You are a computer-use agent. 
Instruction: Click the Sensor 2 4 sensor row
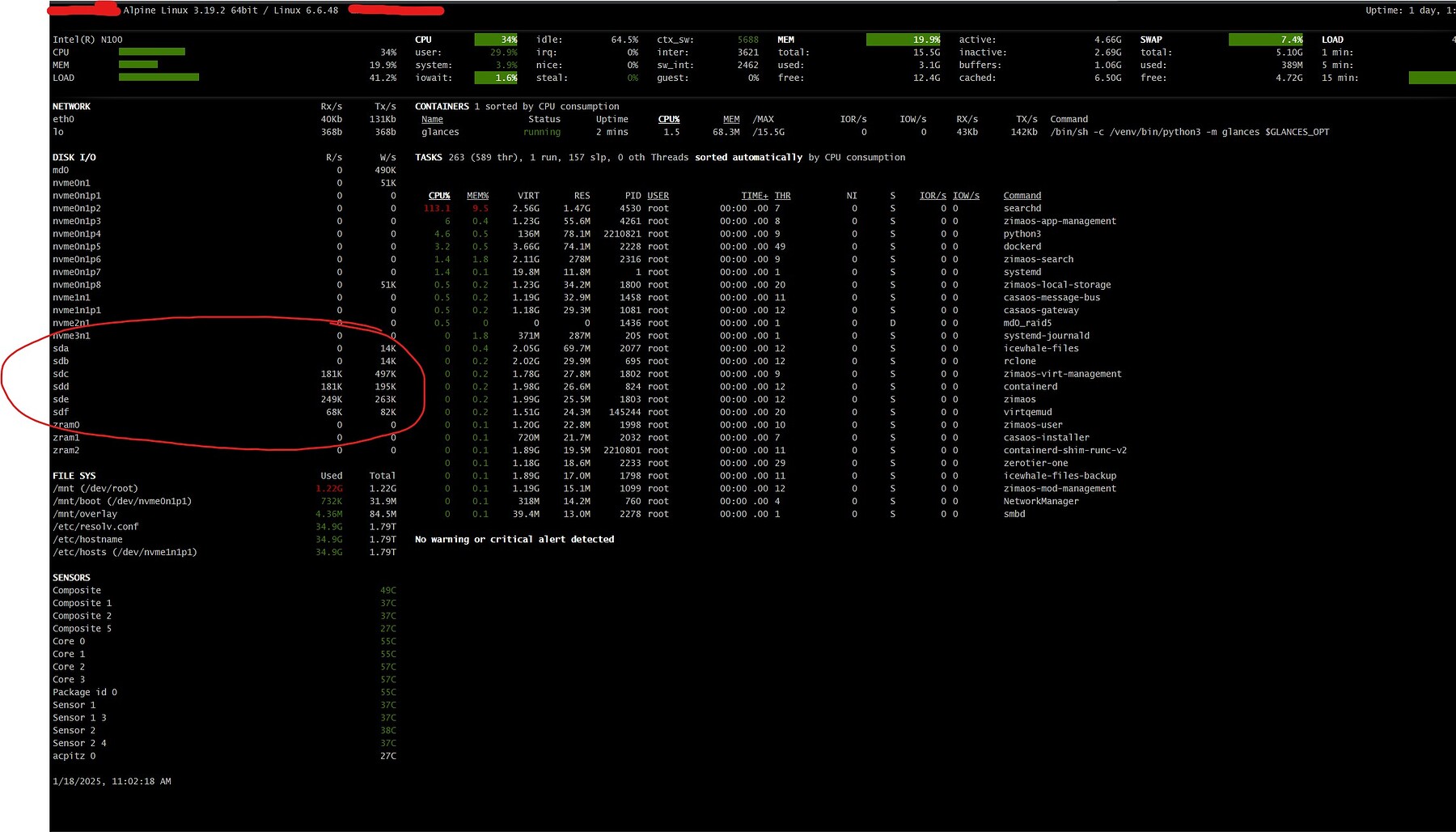(224, 744)
